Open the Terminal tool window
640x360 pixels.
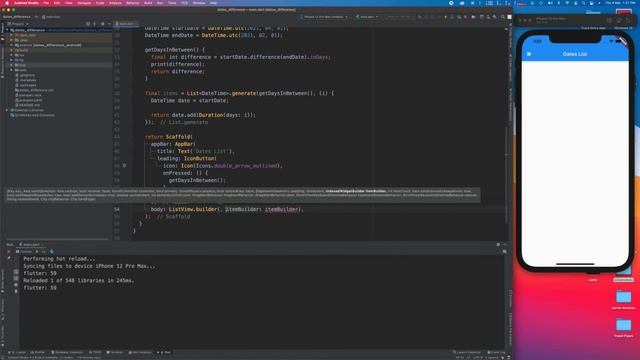tap(114, 352)
